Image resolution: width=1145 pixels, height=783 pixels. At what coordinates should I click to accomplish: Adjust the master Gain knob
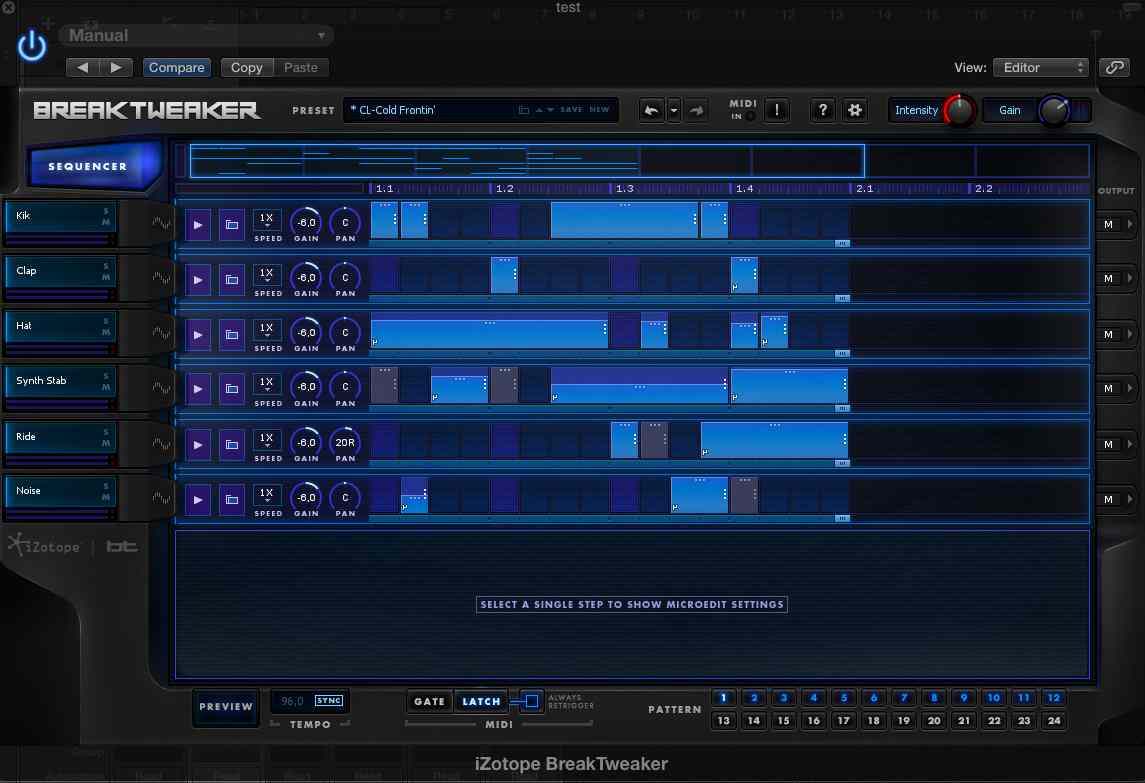(1054, 110)
